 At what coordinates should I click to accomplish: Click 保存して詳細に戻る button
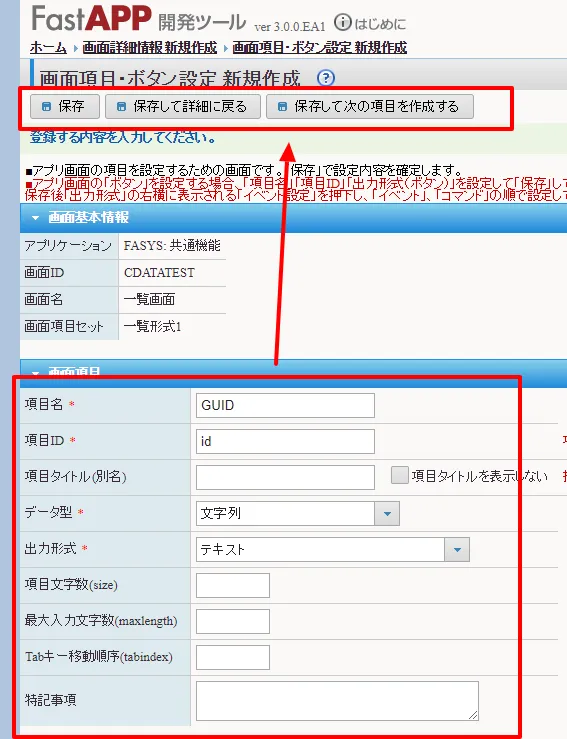[x=183, y=107]
